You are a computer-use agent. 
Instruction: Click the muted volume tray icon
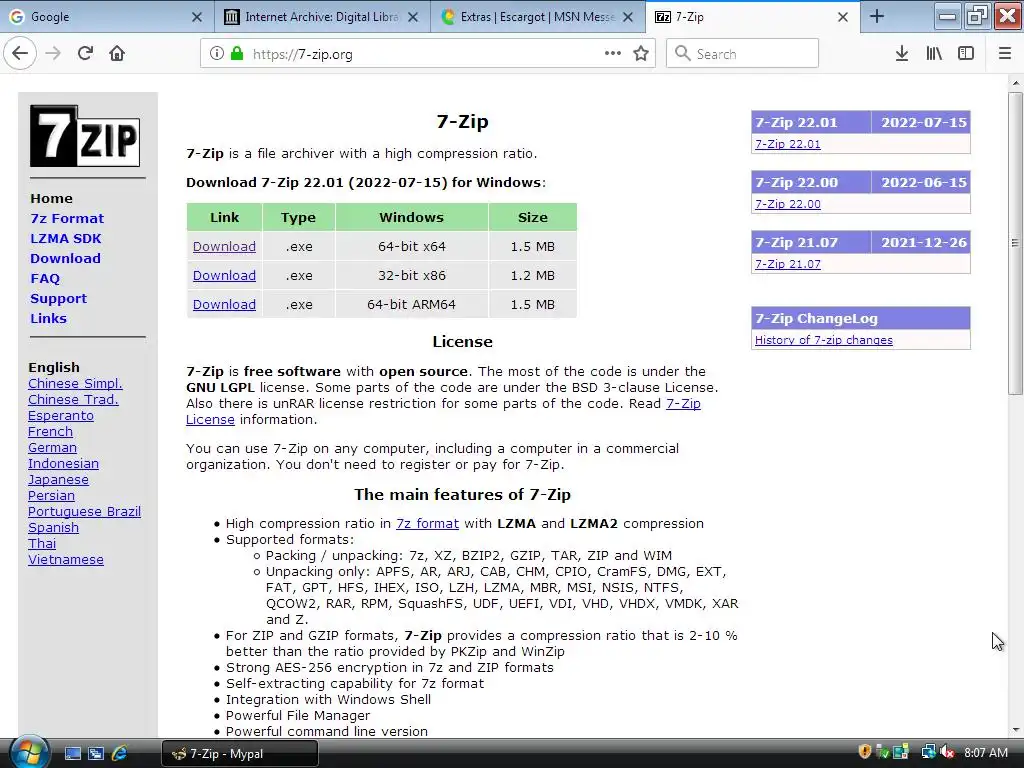tap(946, 752)
